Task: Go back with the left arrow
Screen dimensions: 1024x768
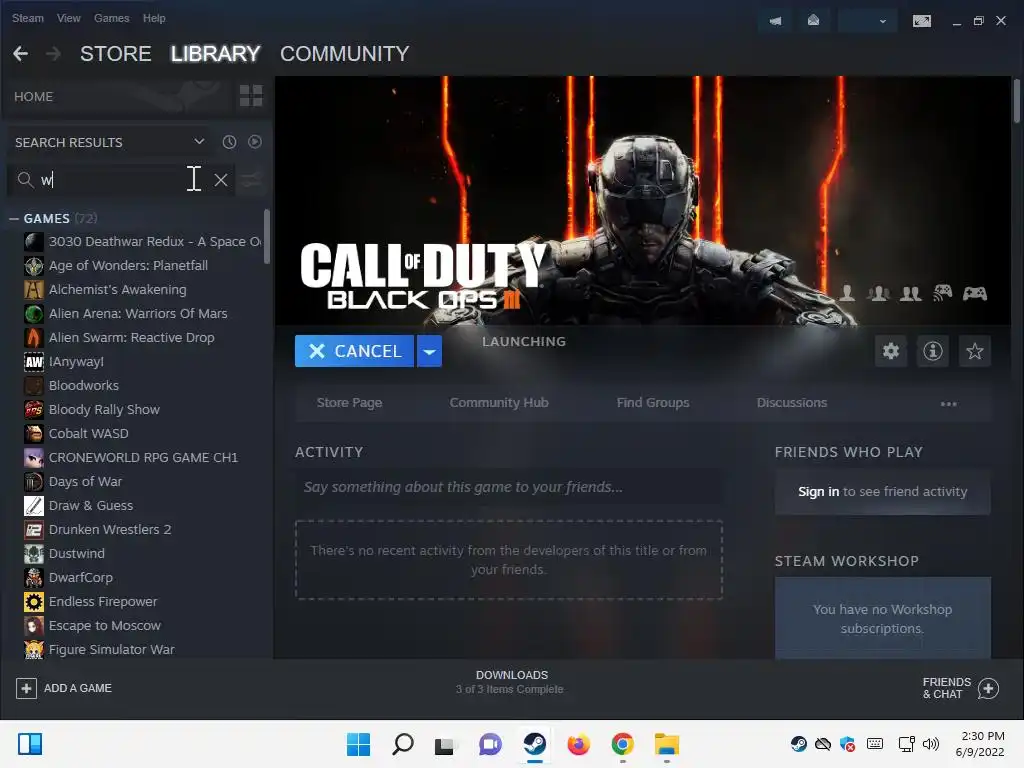Action: coord(21,54)
